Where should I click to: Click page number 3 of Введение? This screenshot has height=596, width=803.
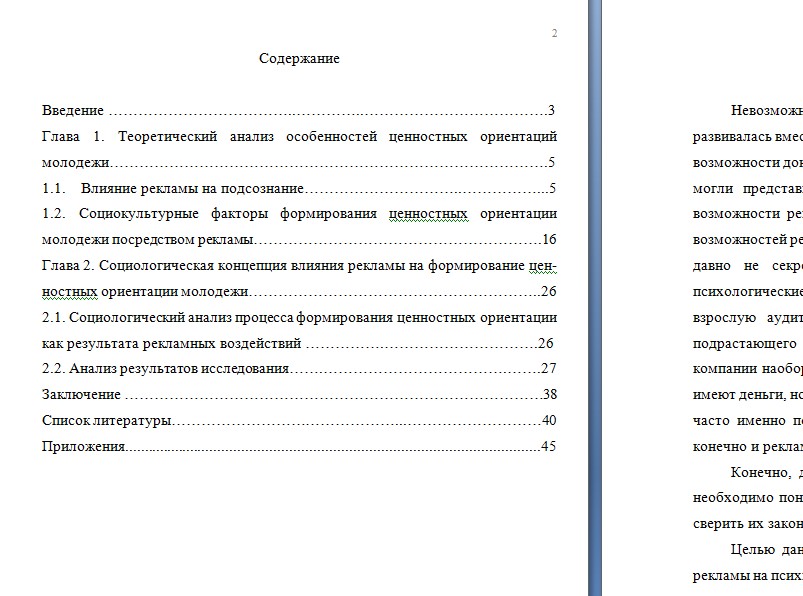point(551,110)
